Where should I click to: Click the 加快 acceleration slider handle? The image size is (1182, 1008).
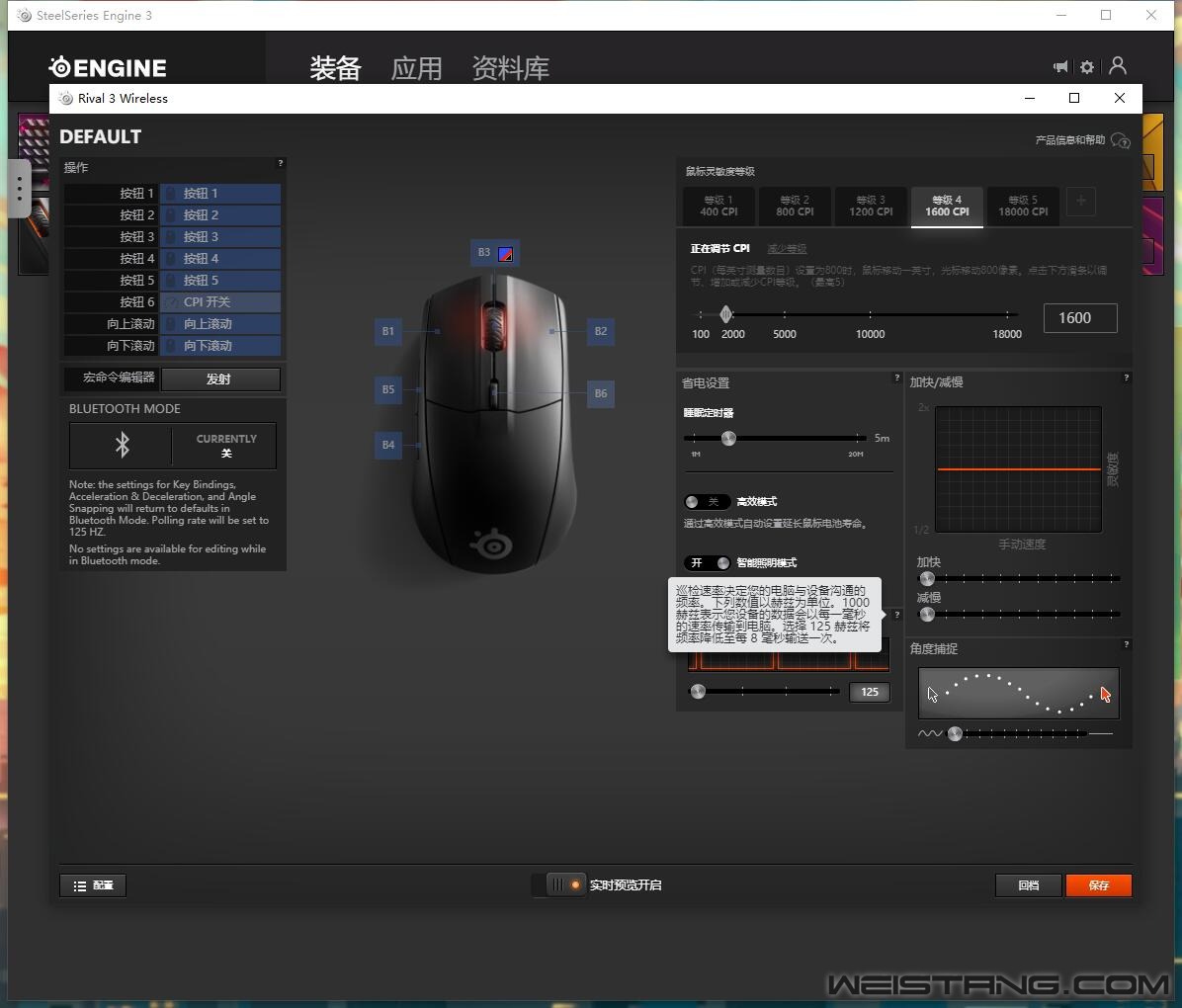927,578
